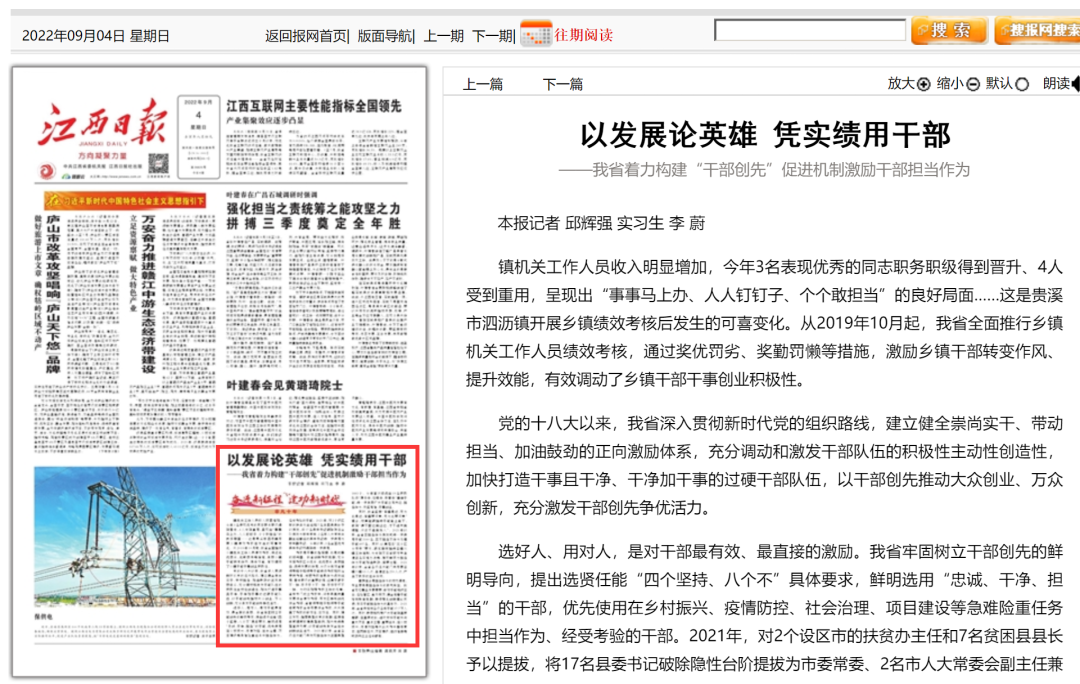Click the headline 以发展论英雄 凭实绩用干部
The height and width of the screenshot is (684, 1080).
765,134
